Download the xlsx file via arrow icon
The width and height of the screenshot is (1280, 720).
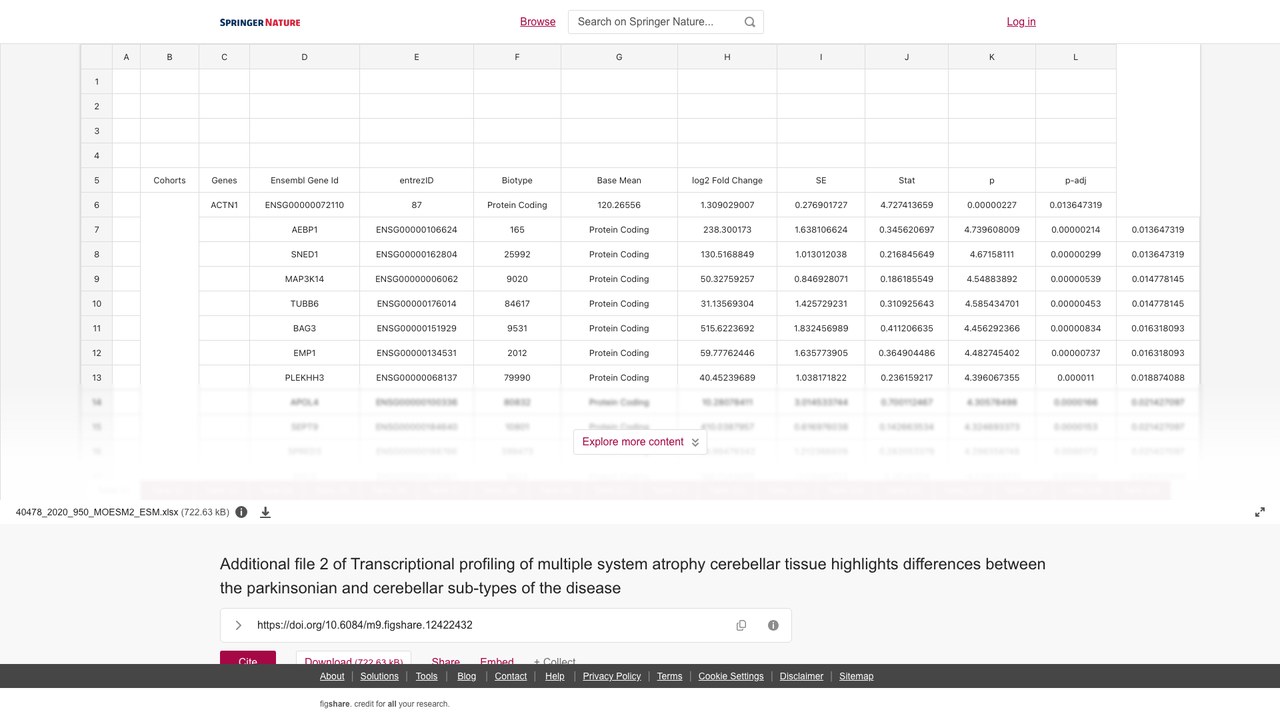pyautogui.click(x=265, y=512)
